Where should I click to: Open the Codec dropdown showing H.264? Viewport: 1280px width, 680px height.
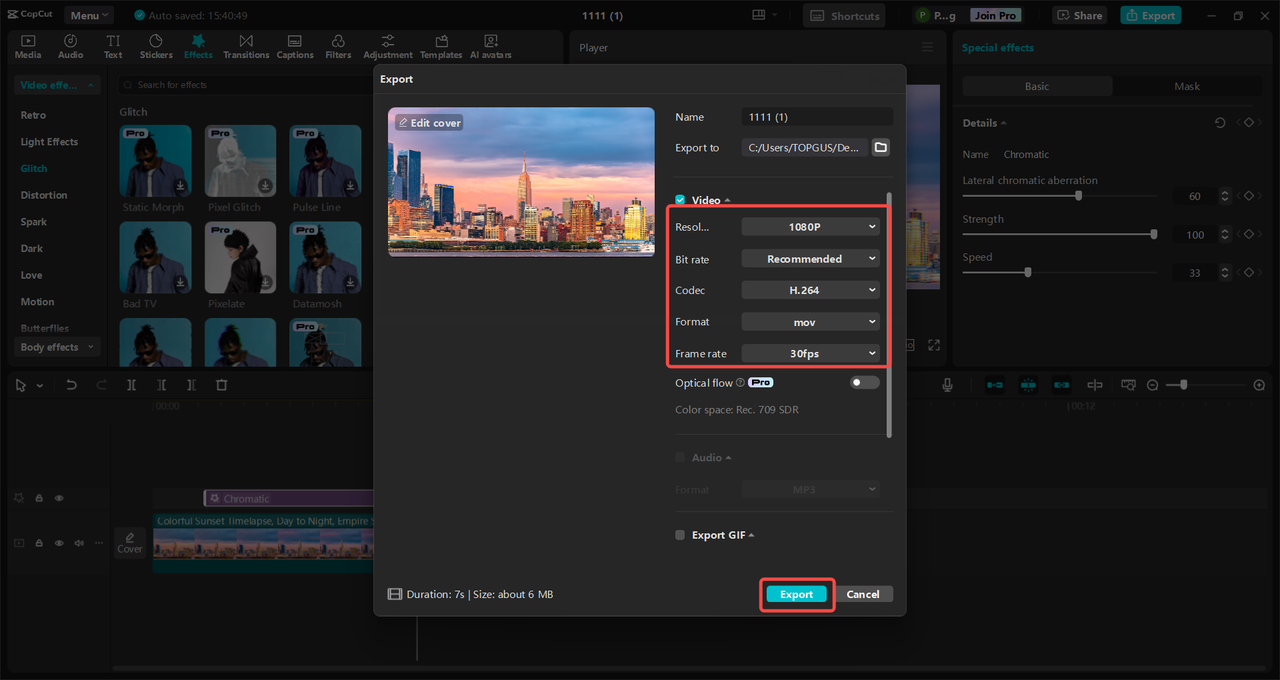810,290
